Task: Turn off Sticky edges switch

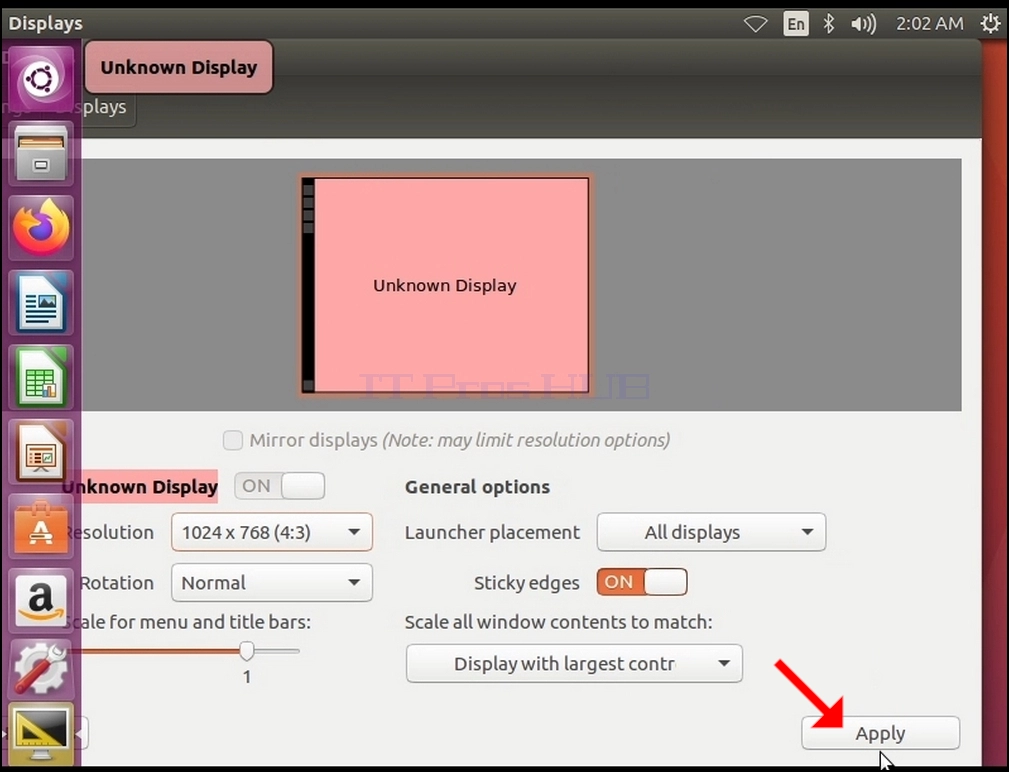Action: pos(642,582)
